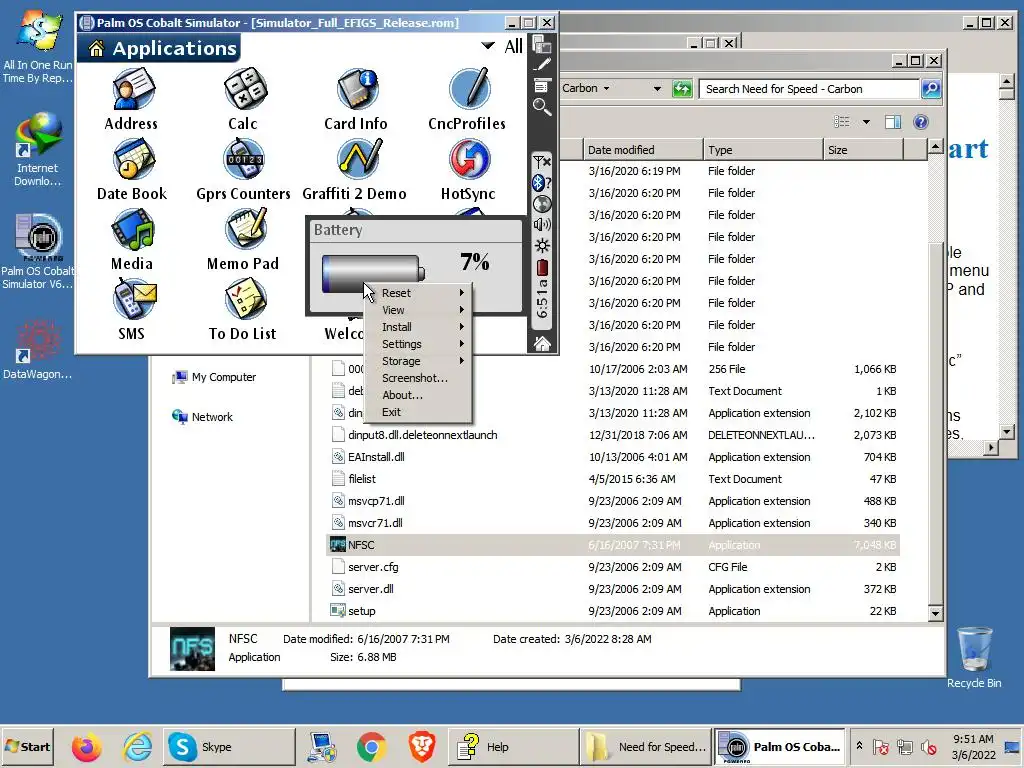The width and height of the screenshot is (1024, 768).
Task: Open the All category dropdown in Palm launcher
Action: coord(502,46)
